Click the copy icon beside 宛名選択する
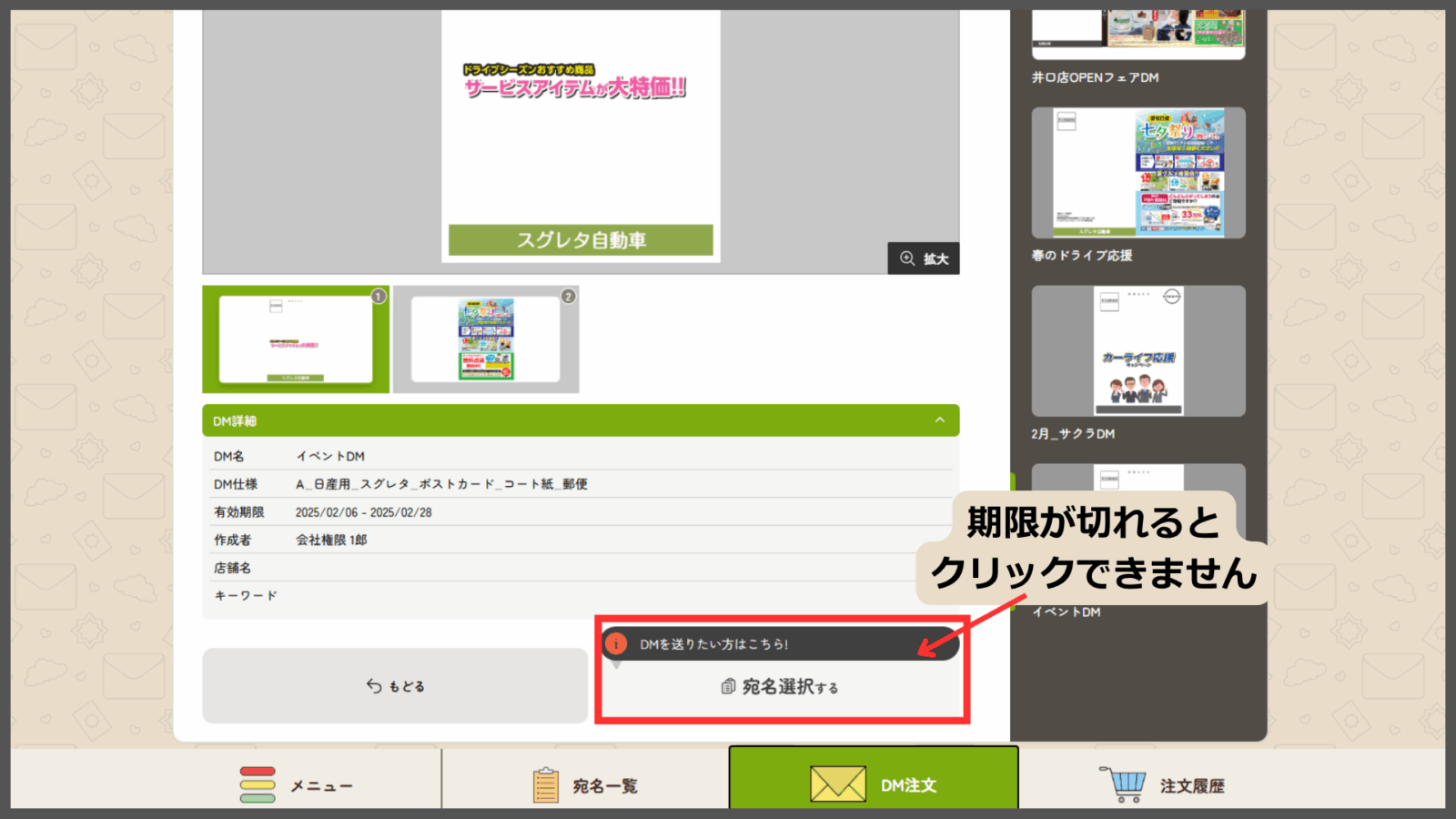 728,687
